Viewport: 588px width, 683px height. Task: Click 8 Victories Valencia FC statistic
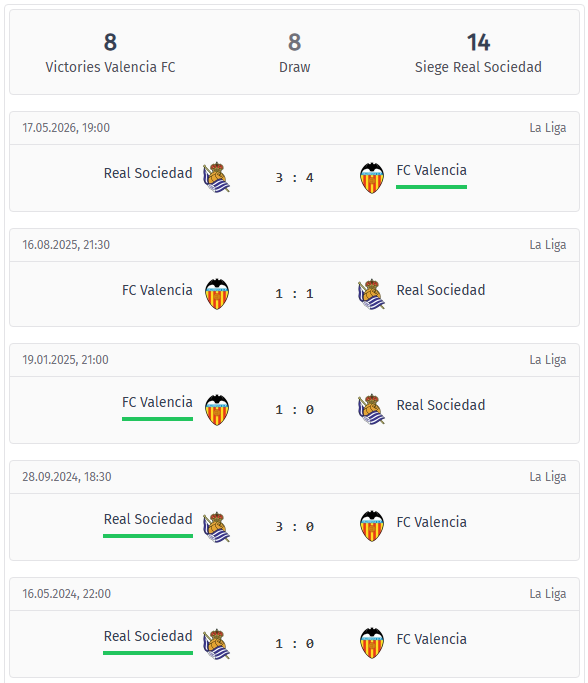pyautogui.click(x=110, y=53)
